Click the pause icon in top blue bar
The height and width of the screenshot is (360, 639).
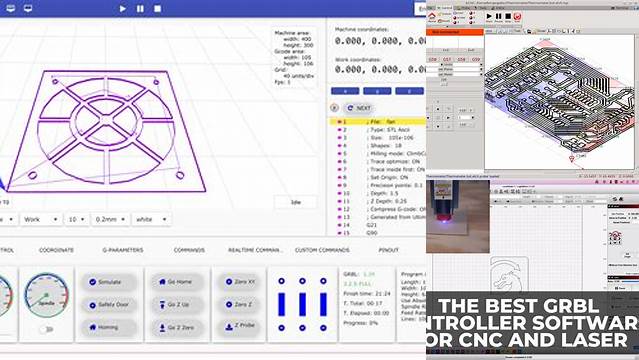[140, 9]
